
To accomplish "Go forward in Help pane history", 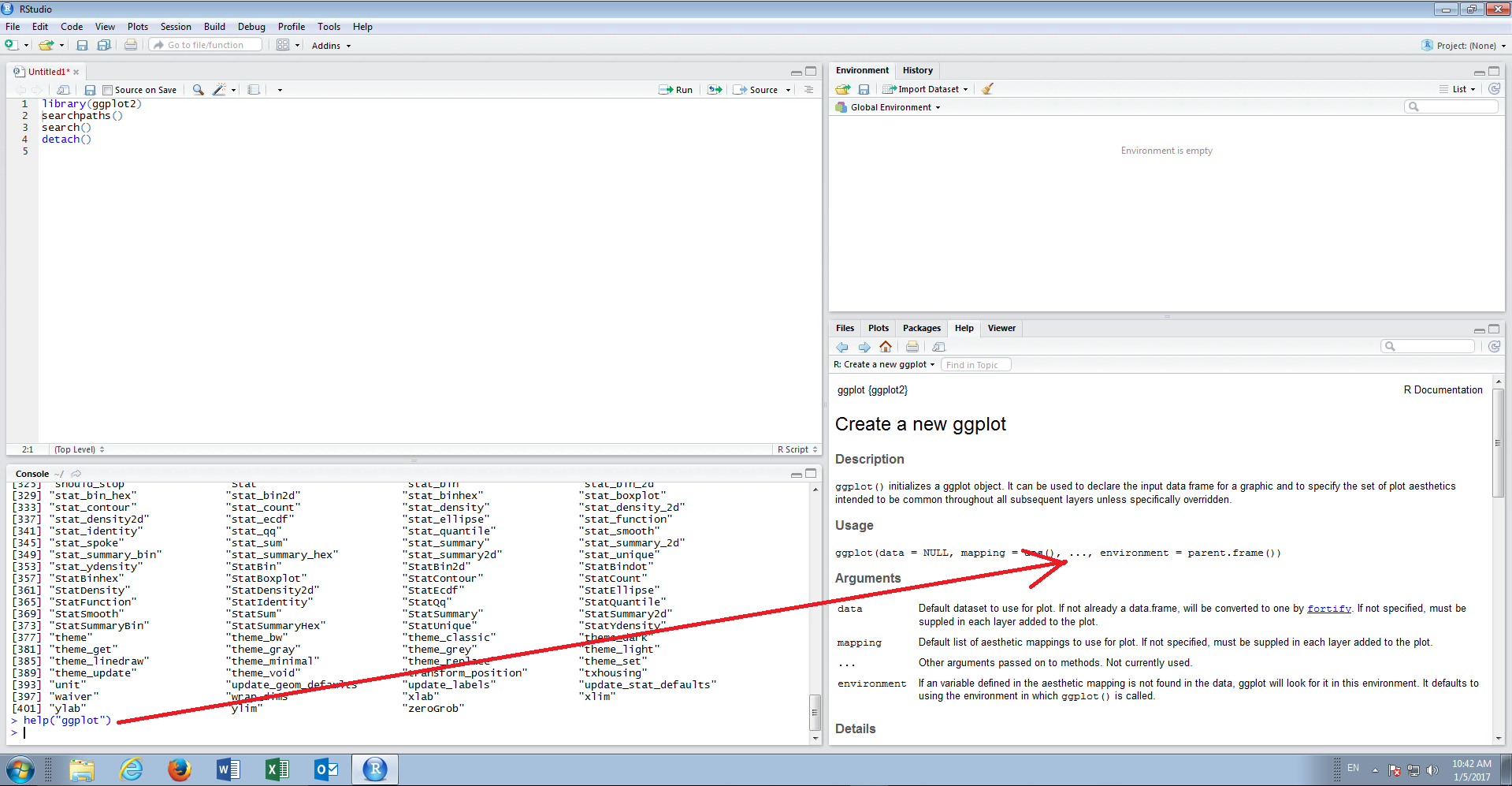I will (864, 347).
